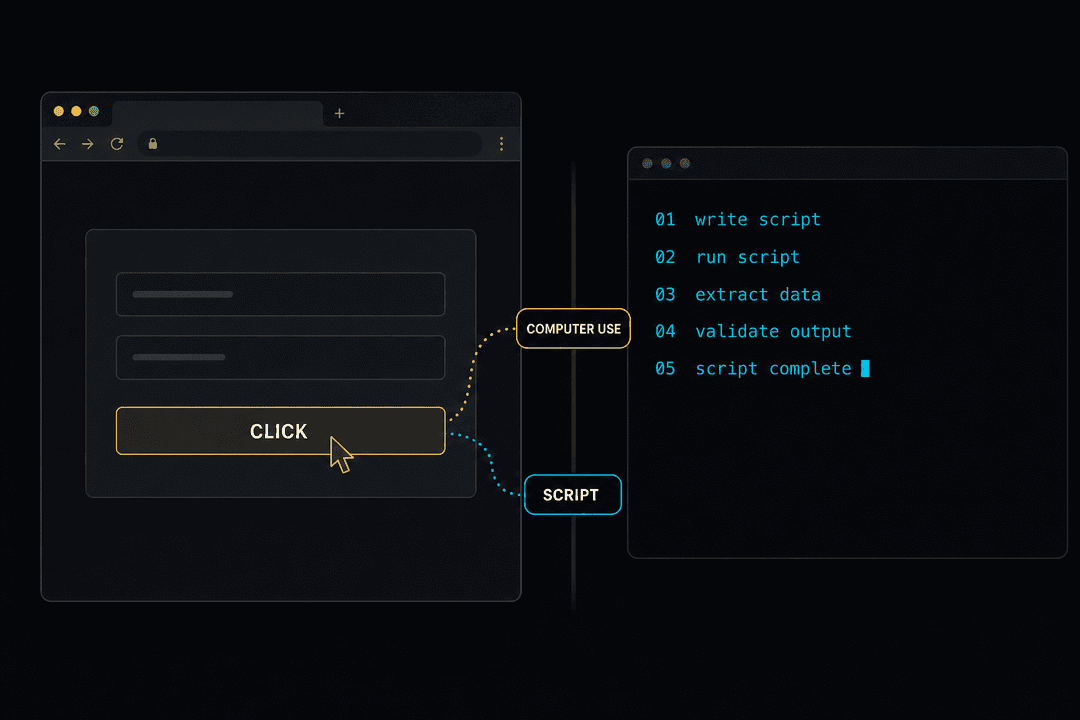Click the browser forward arrow
Image resolution: width=1080 pixels, height=720 pixels.
[x=87, y=144]
